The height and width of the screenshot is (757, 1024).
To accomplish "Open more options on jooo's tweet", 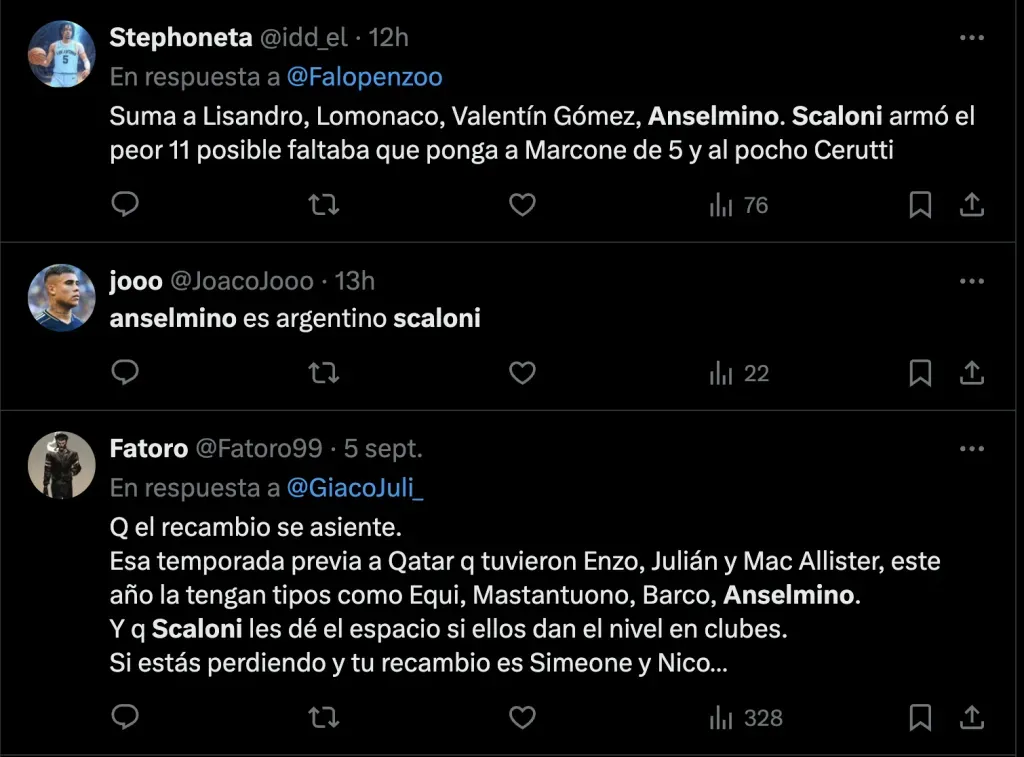I will pyautogui.click(x=971, y=281).
